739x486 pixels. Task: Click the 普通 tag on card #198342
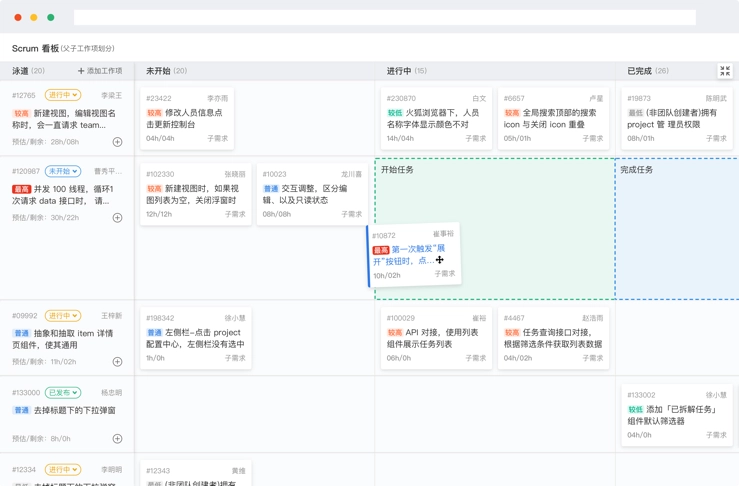(x=154, y=332)
